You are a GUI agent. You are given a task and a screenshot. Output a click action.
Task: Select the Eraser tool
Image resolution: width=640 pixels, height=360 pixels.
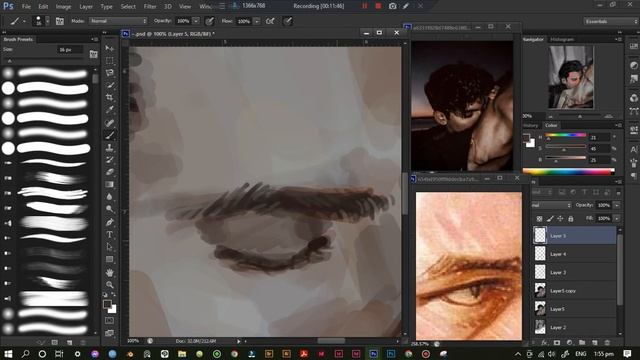point(109,172)
